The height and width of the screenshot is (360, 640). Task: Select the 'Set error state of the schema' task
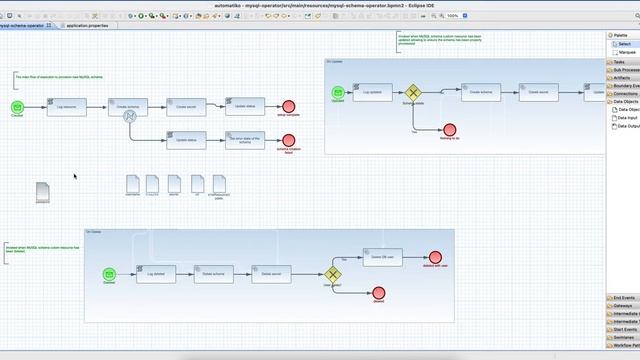point(245,140)
